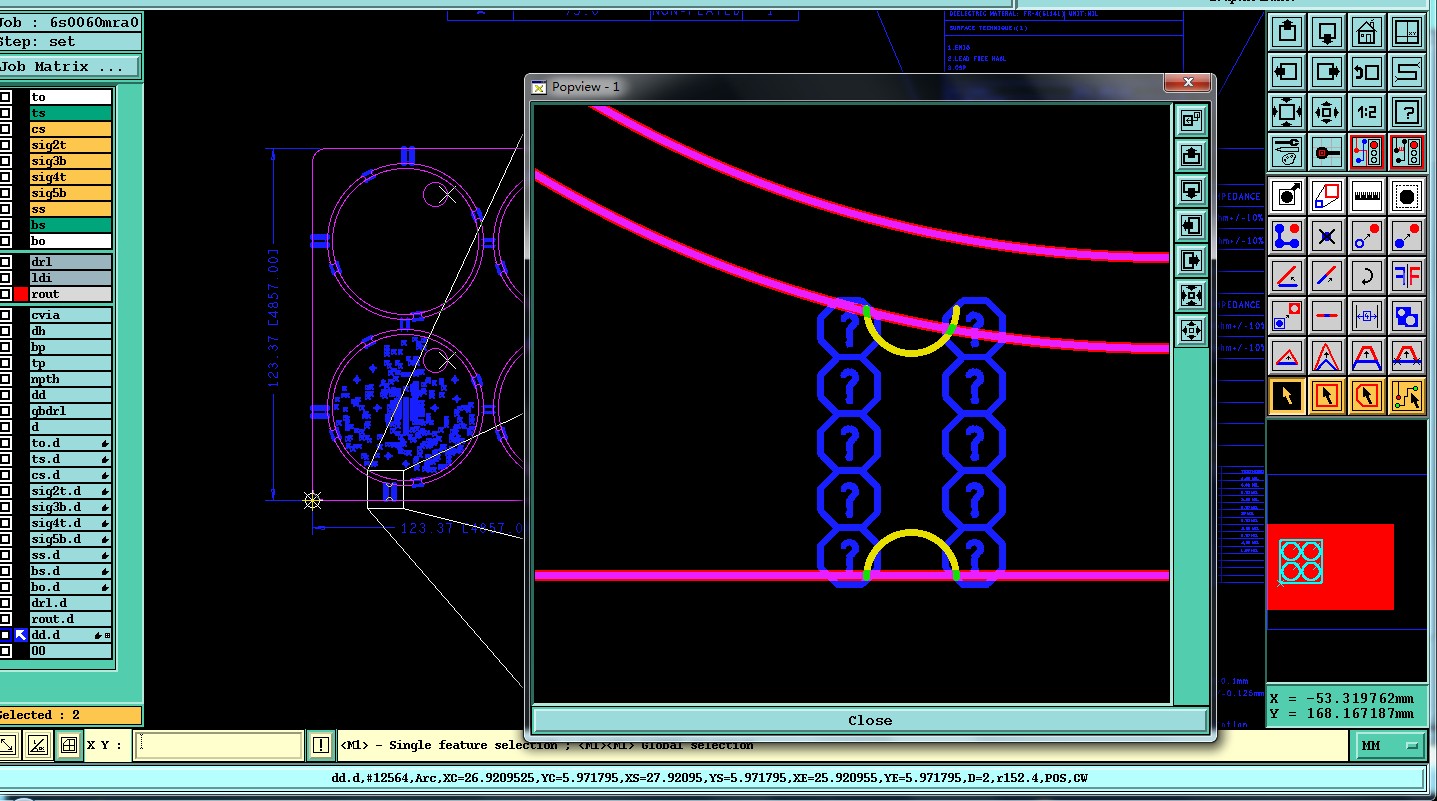Click the pan left view icon
Image resolution: width=1437 pixels, height=801 pixels.
(1287, 72)
